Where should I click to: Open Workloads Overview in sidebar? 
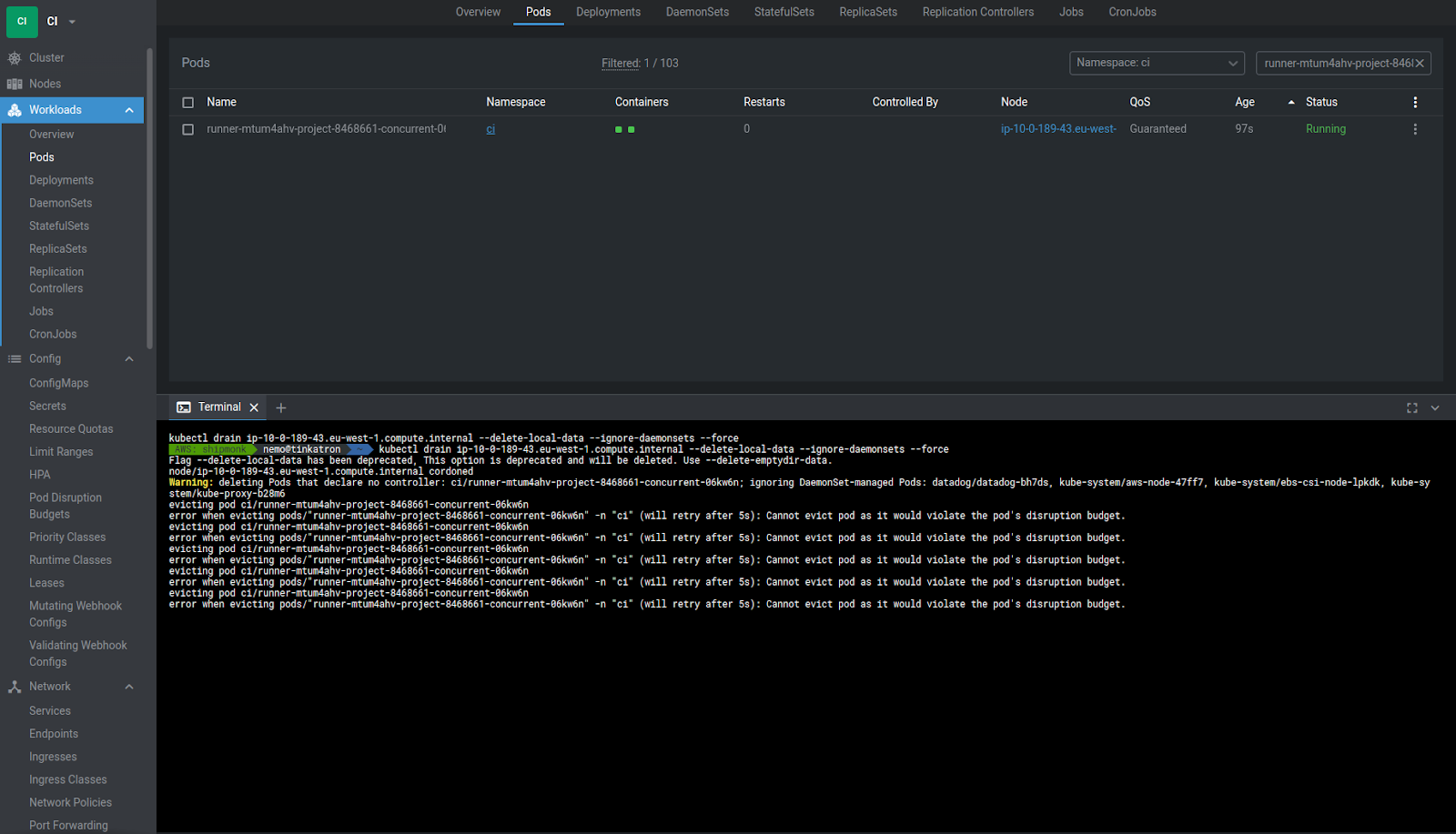(52, 135)
